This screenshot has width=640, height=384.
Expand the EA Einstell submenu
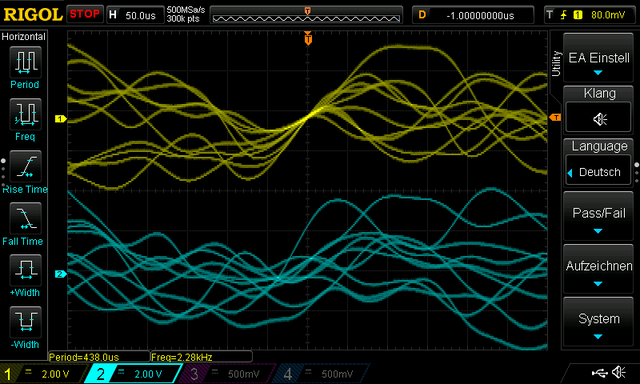pyautogui.click(x=598, y=58)
